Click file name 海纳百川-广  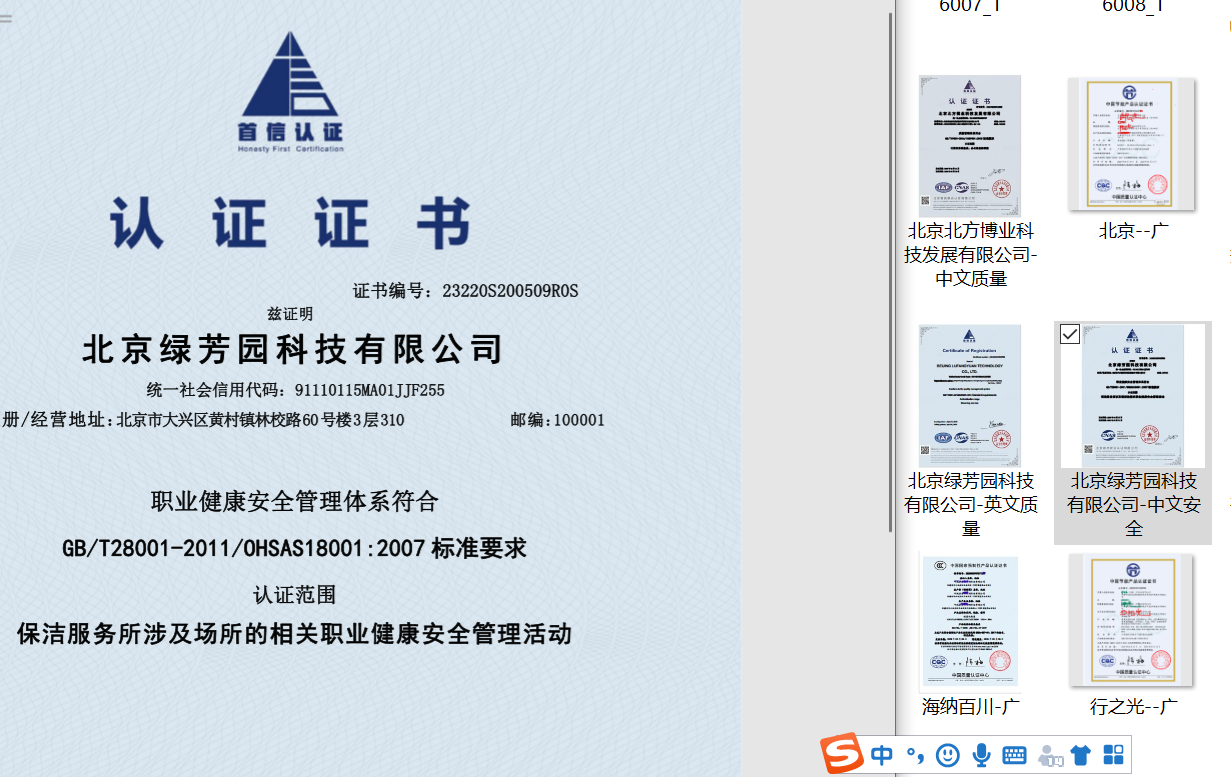pyautogui.click(x=970, y=707)
